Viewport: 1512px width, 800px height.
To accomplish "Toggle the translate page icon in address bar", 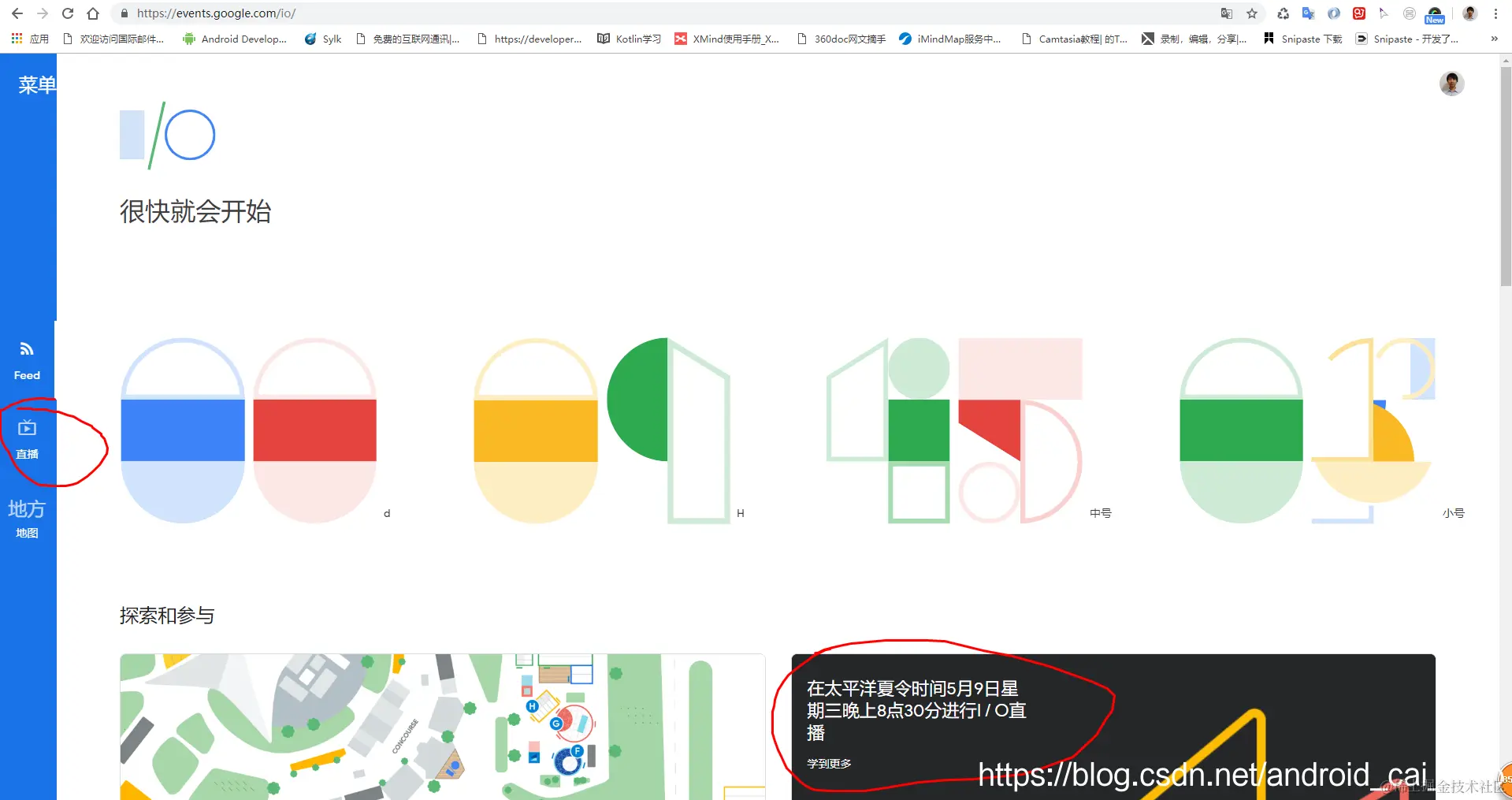I will tap(1226, 13).
